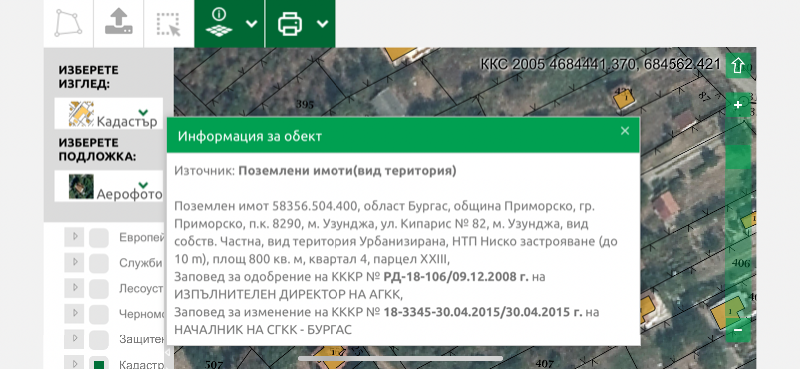Expand the Лесоуст layer group
Viewport: 800px width, 369px height.
pyautogui.click(x=74, y=287)
